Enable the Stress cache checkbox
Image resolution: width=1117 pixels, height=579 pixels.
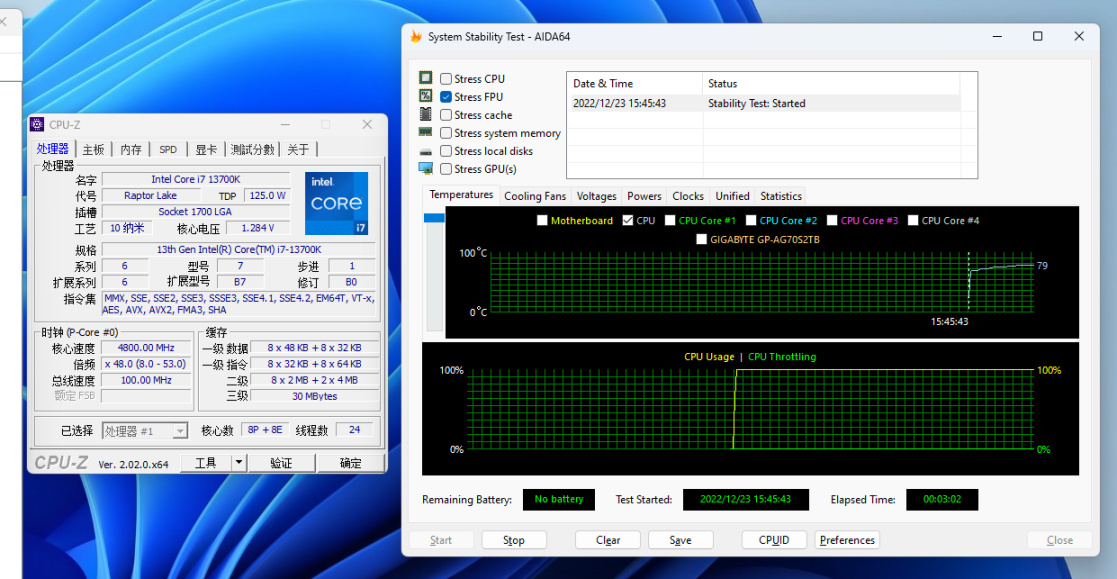pos(446,115)
